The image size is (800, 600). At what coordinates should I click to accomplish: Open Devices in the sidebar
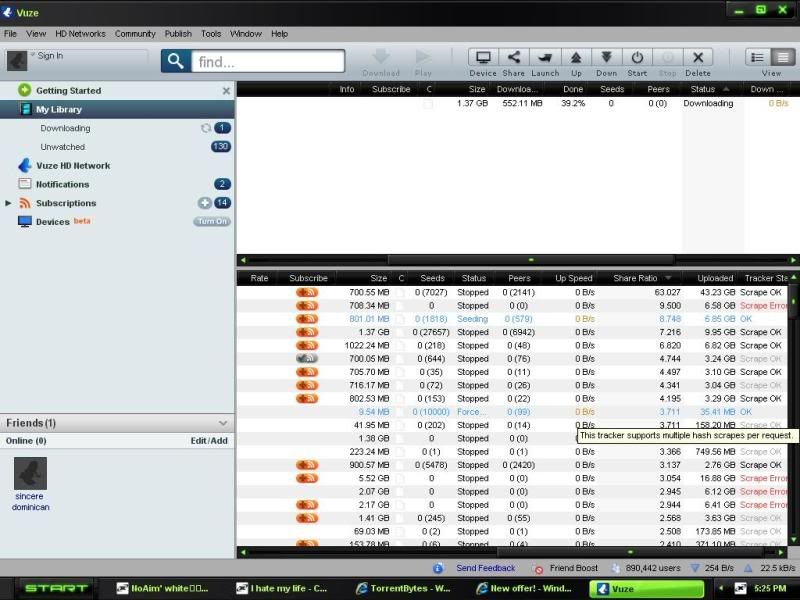pos(53,222)
